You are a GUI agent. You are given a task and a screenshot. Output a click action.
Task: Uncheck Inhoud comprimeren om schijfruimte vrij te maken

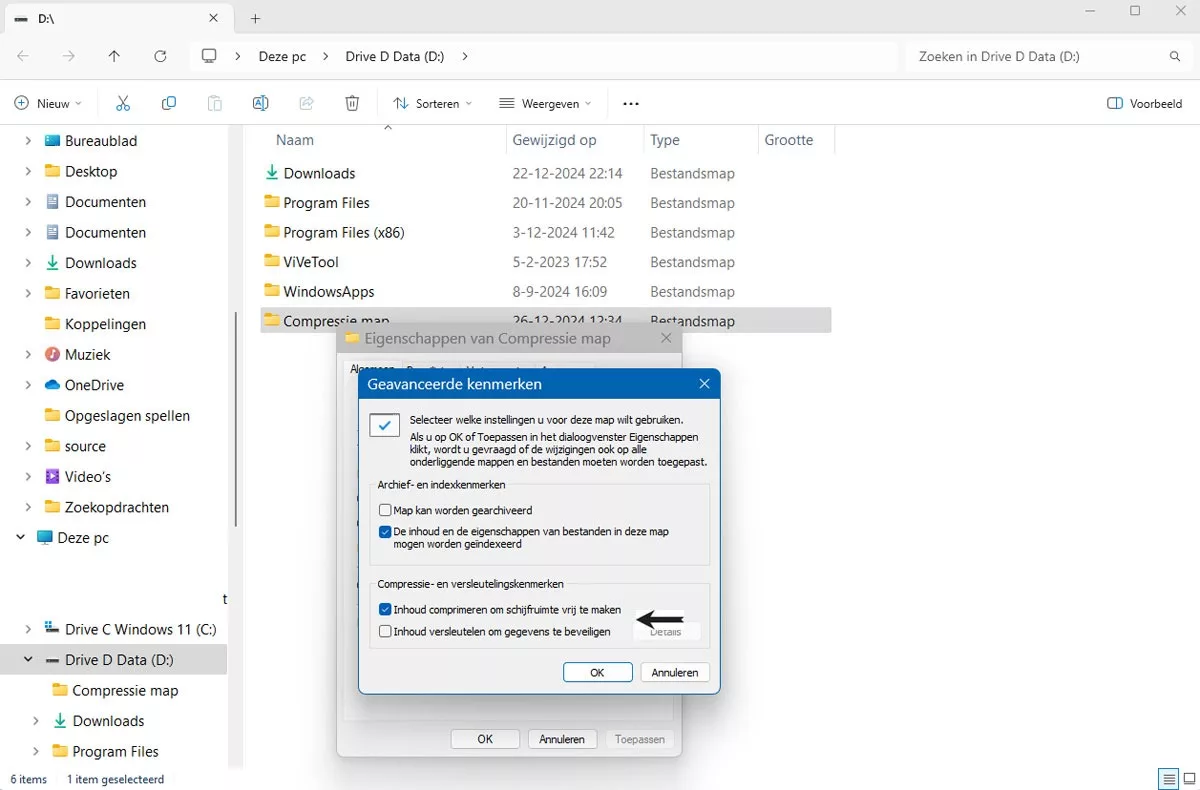click(385, 609)
